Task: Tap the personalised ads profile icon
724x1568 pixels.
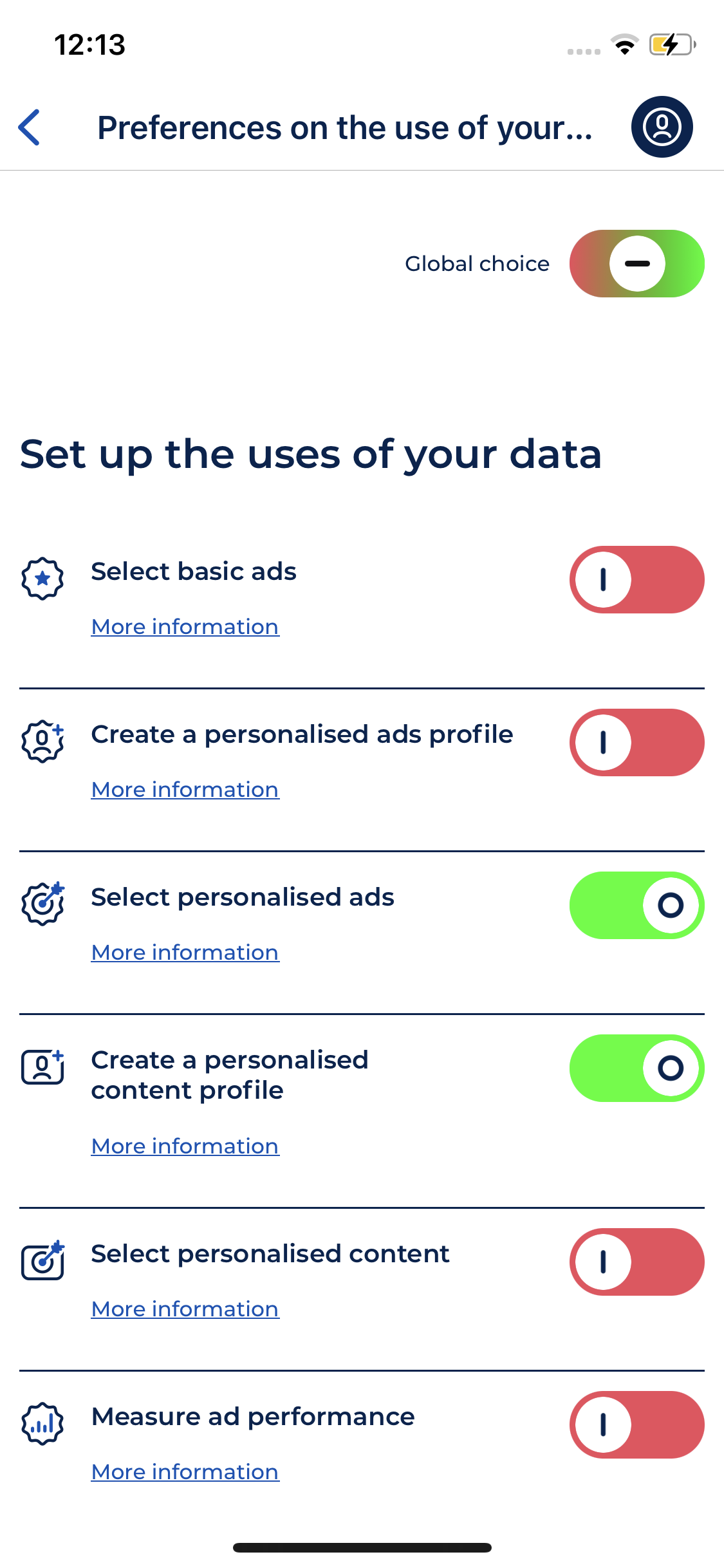Action: point(42,742)
